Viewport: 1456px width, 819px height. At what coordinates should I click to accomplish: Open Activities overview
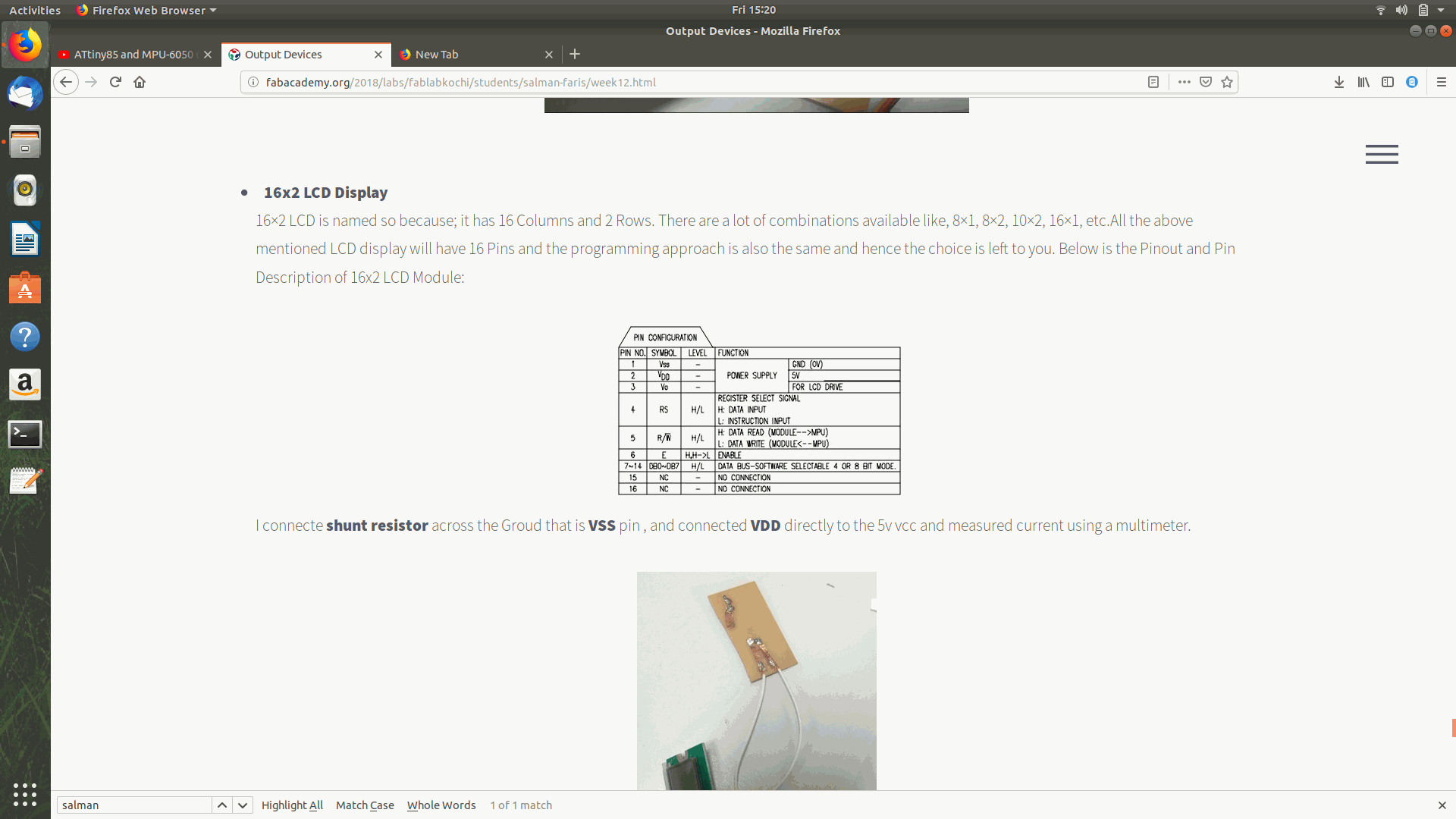pos(35,10)
